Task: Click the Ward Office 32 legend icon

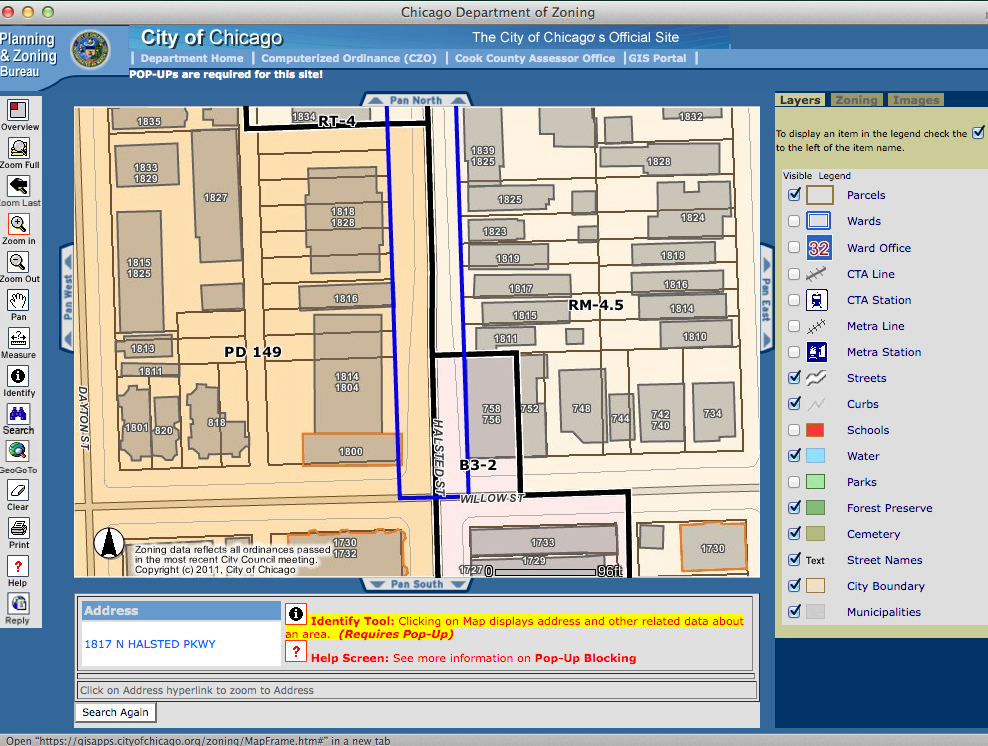Action: [819, 248]
